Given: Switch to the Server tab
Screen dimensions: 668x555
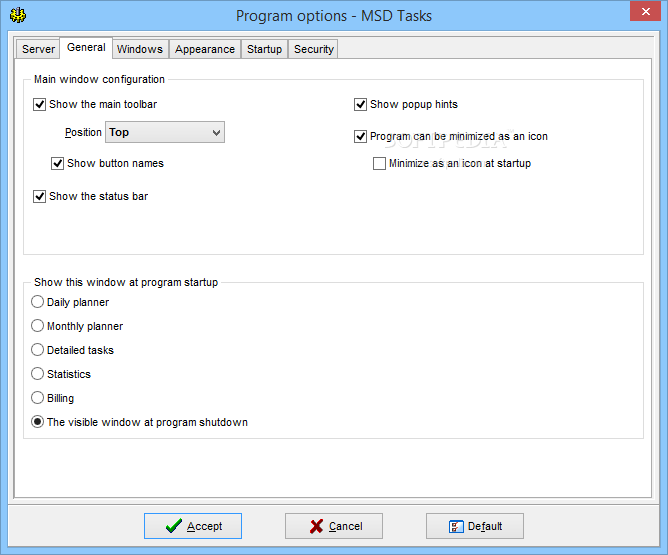Looking at the screenshot, I should click(x=38, y=49).
